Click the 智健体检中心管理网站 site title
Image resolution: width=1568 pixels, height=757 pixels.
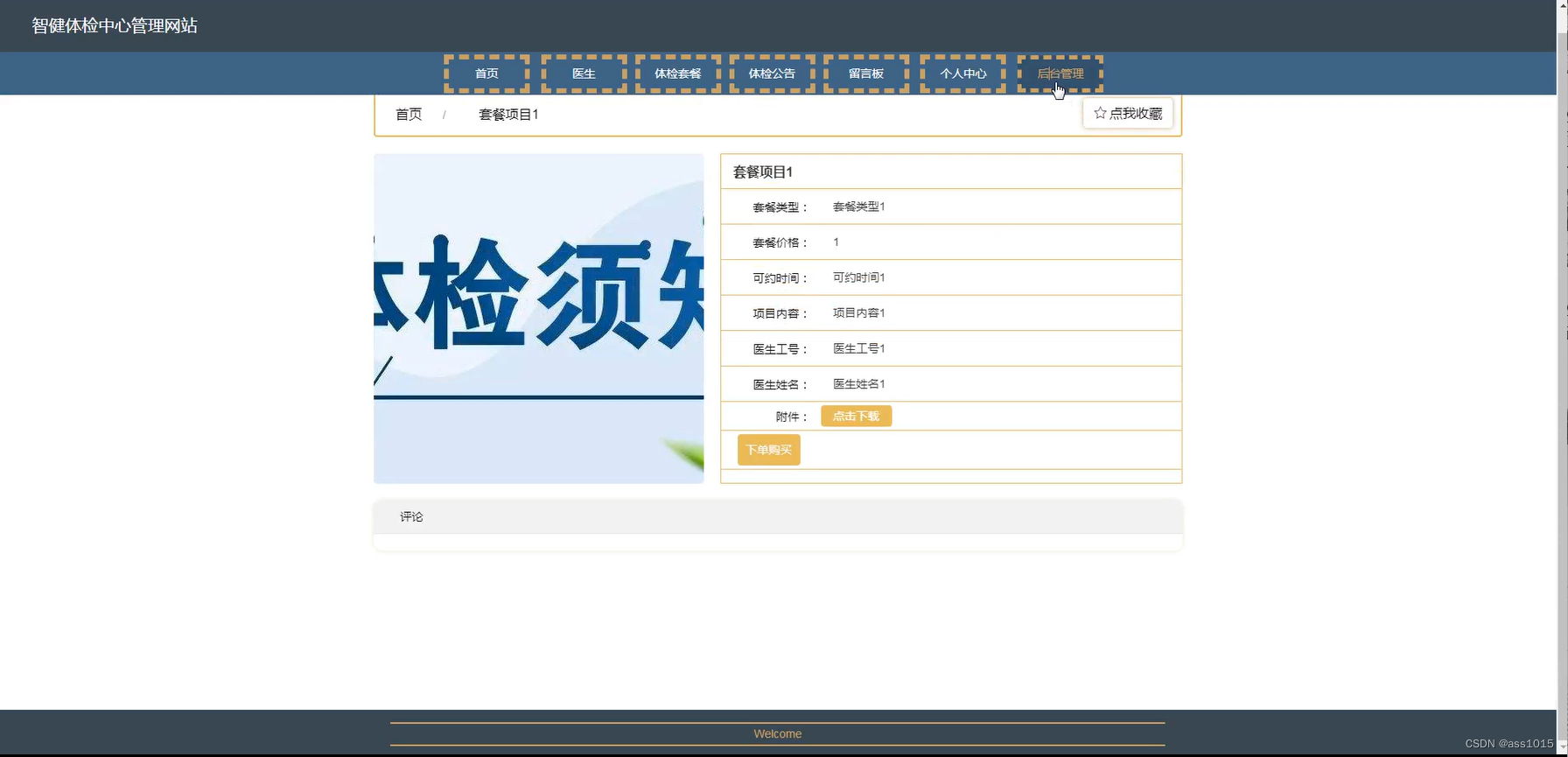[115, 25]
